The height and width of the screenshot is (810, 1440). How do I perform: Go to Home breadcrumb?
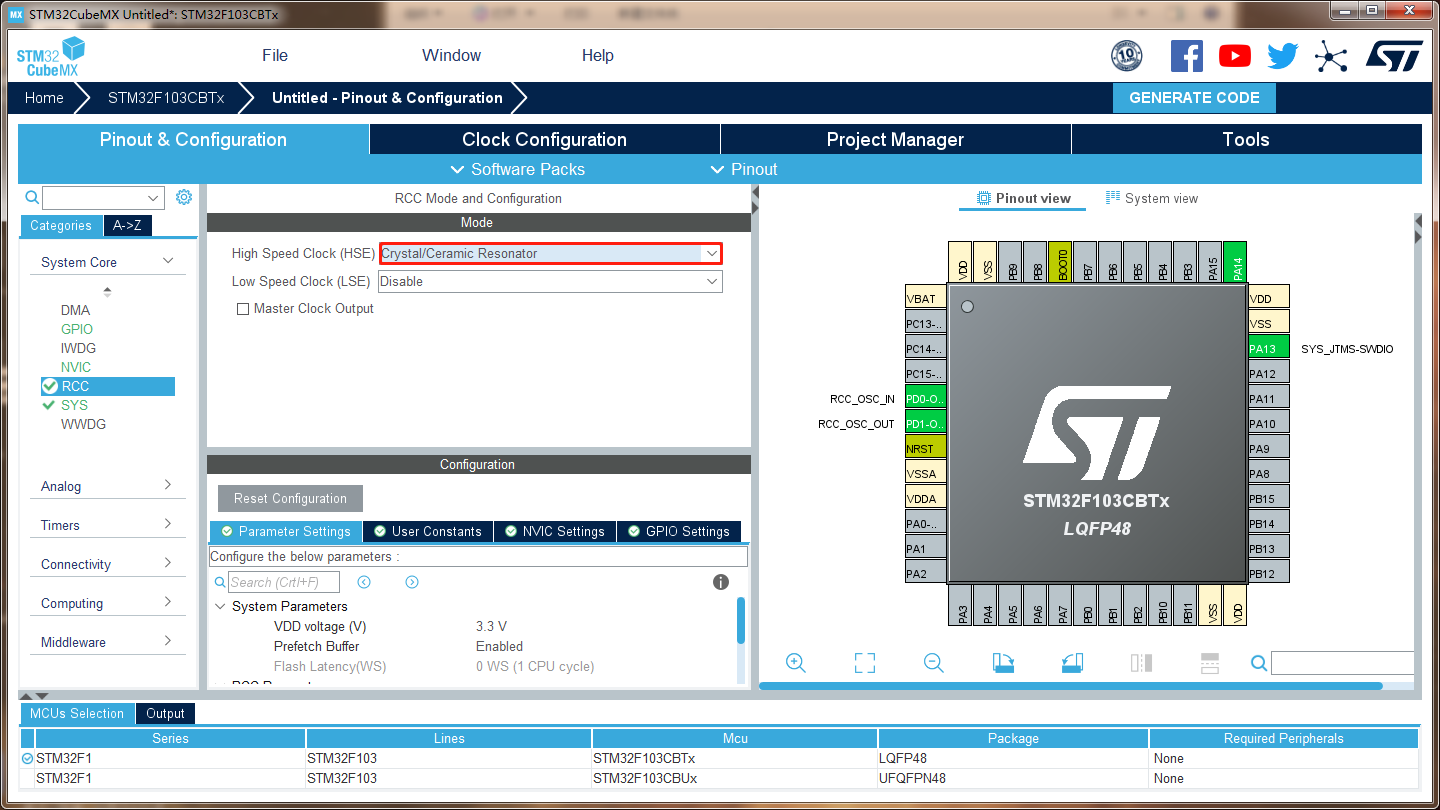click(44, 98)
